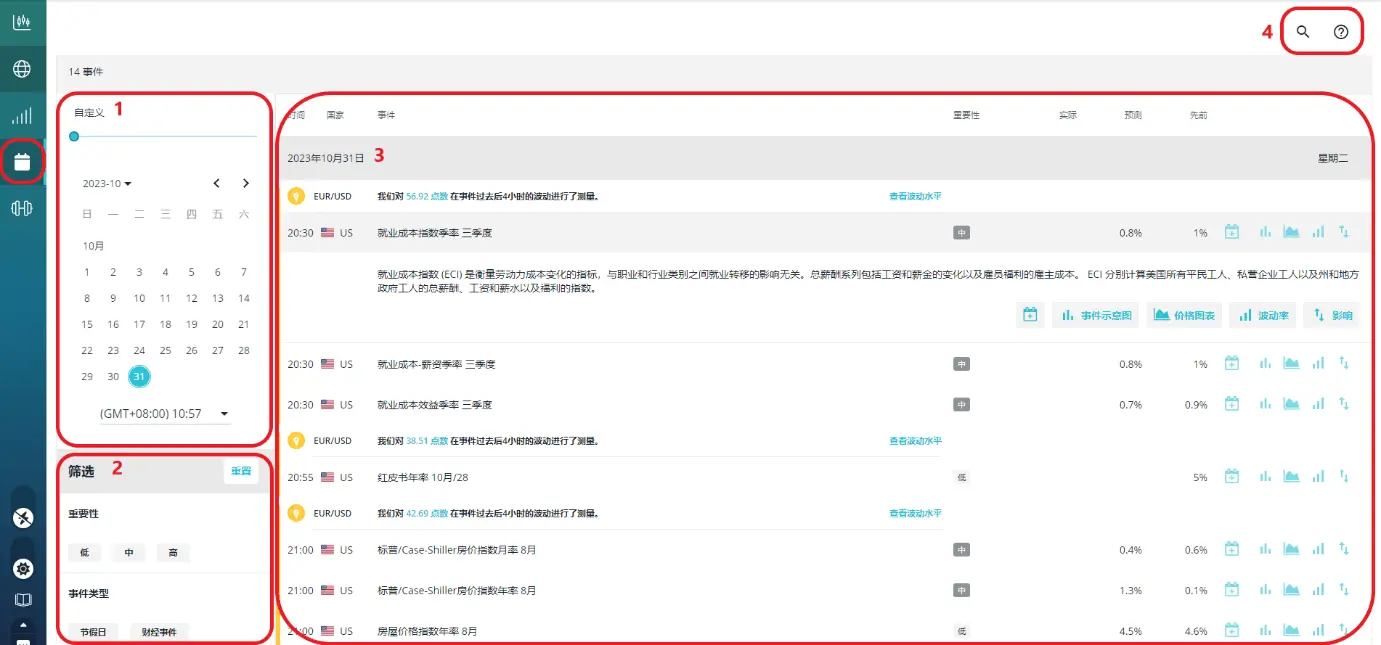1381x645 pixels.
Task: Enable the 高 importance filter
Action: point(172,552)
